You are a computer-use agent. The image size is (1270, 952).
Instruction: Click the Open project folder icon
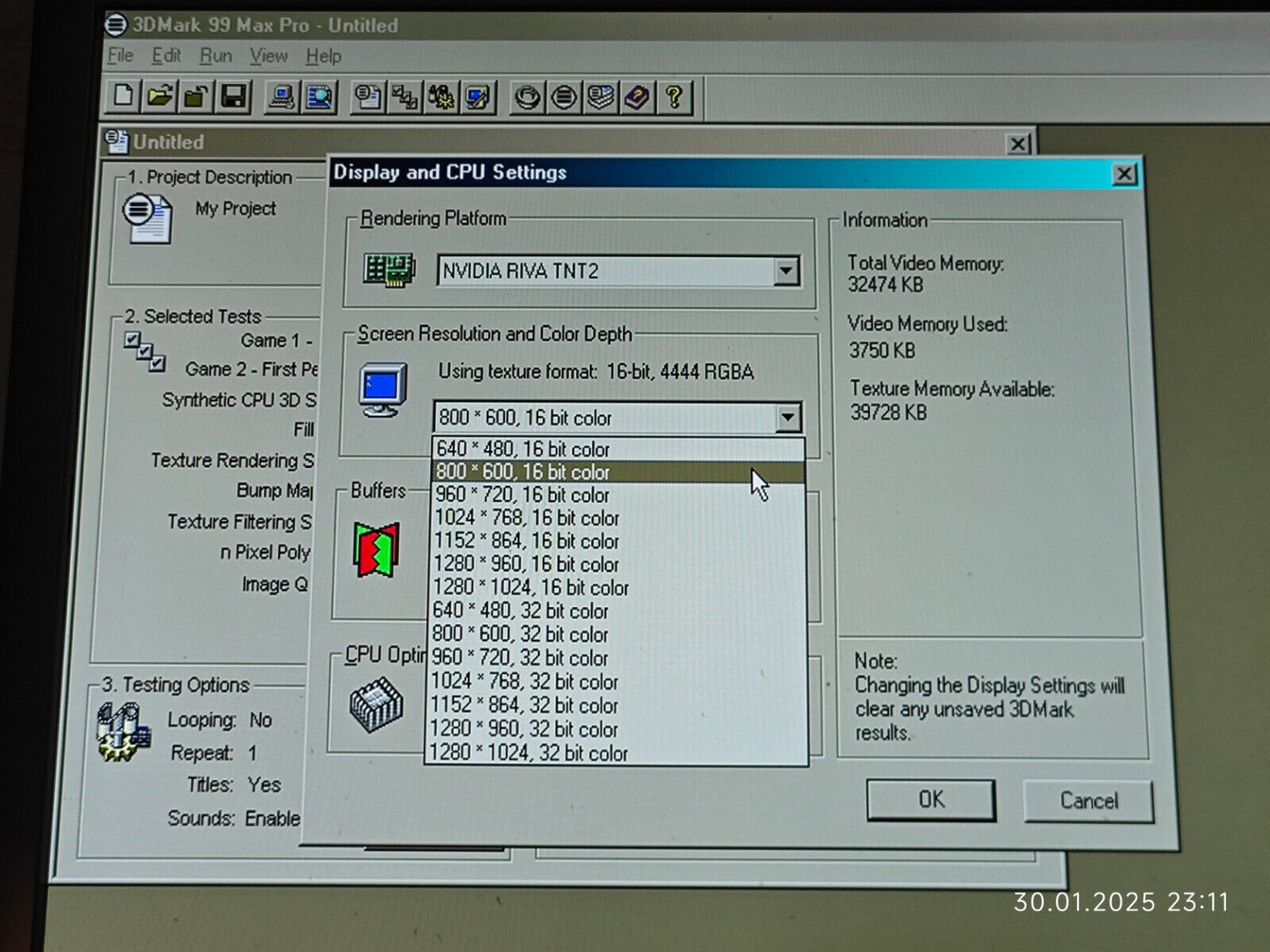[160, 97]
